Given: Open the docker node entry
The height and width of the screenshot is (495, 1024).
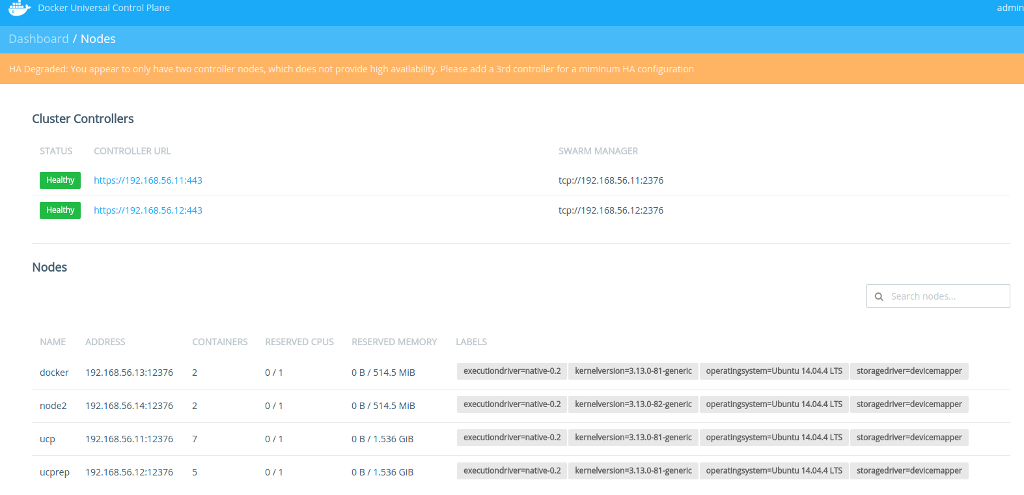Looking at the screenshot, I should point(54,373).
